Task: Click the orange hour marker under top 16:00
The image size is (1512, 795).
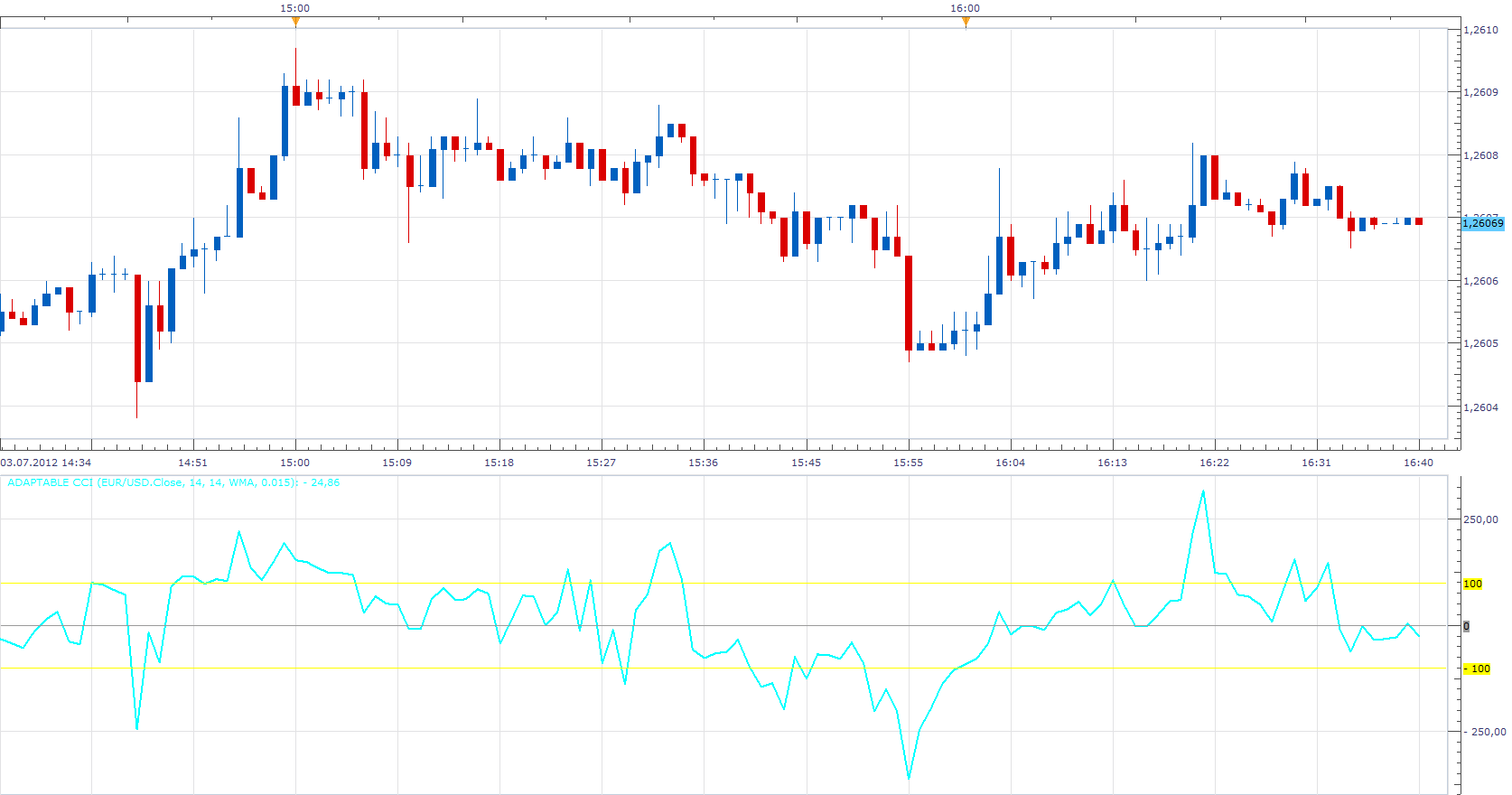Action: (966, 23)
